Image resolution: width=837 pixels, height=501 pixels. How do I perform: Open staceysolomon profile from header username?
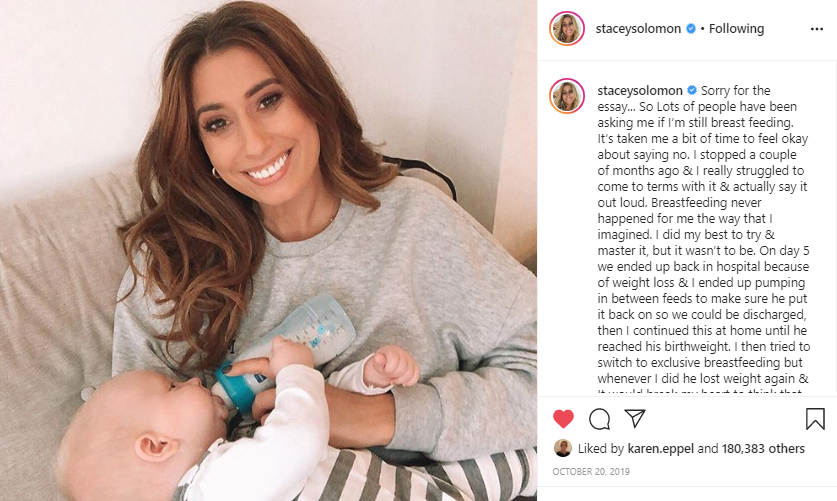638,28
